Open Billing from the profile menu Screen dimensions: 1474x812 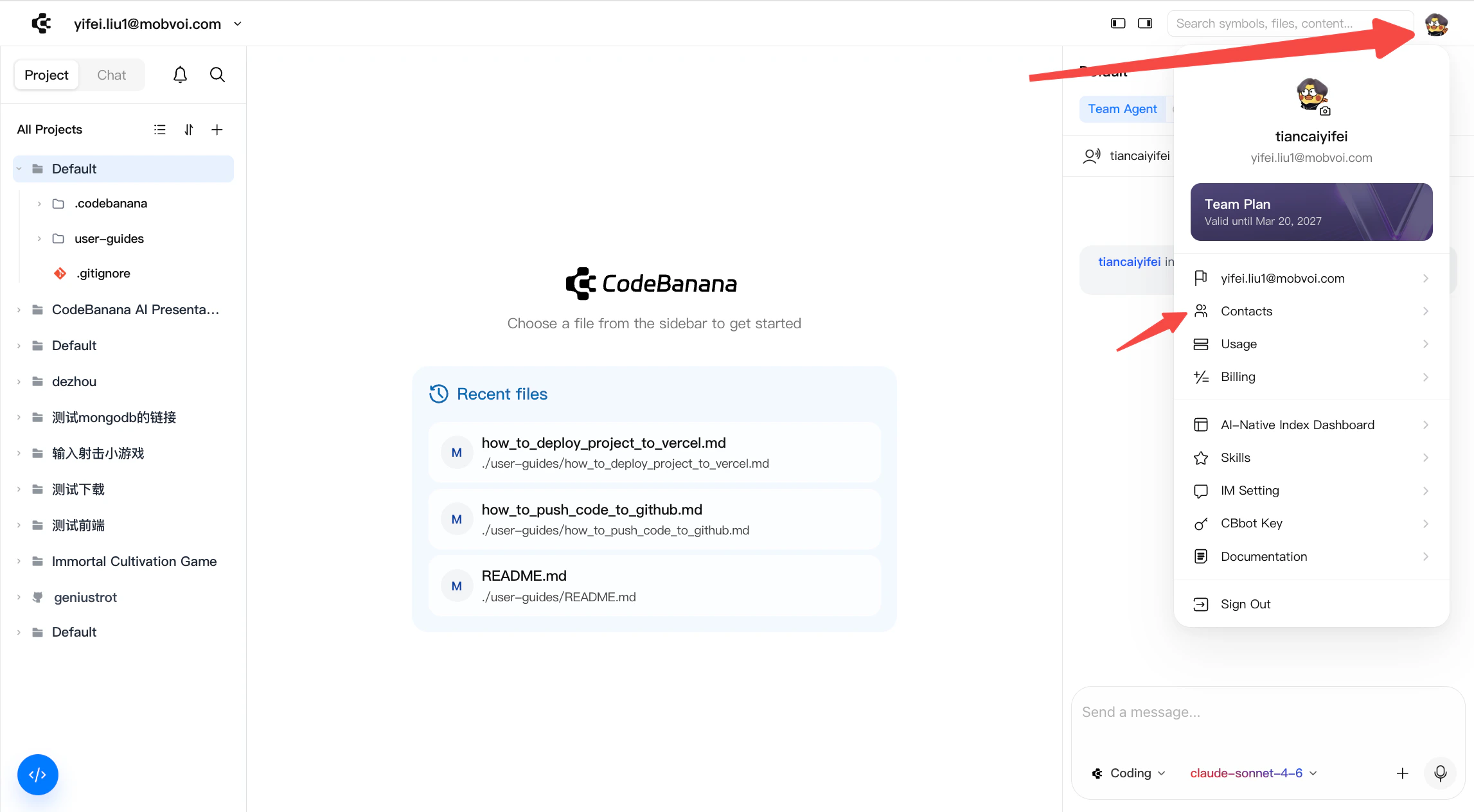(1311, 377)
